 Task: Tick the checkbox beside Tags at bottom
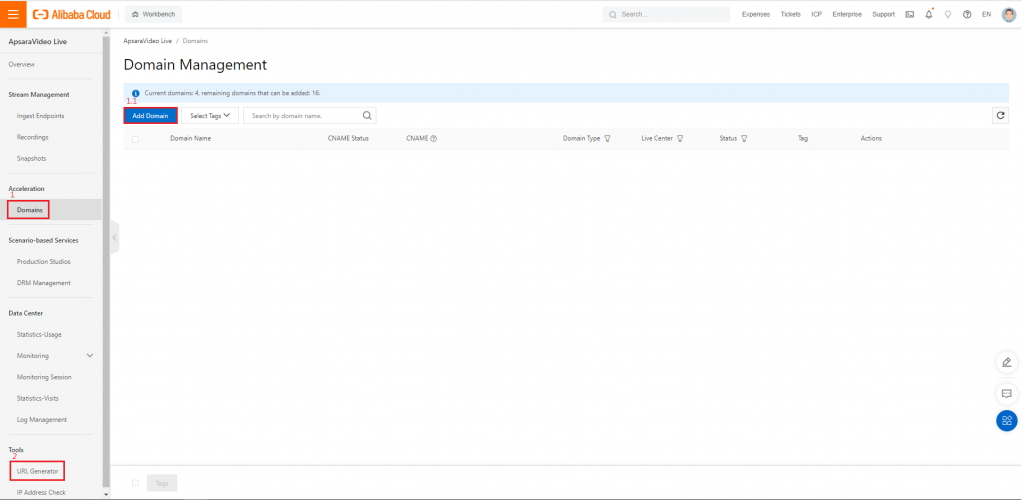[x=135, y=483]
